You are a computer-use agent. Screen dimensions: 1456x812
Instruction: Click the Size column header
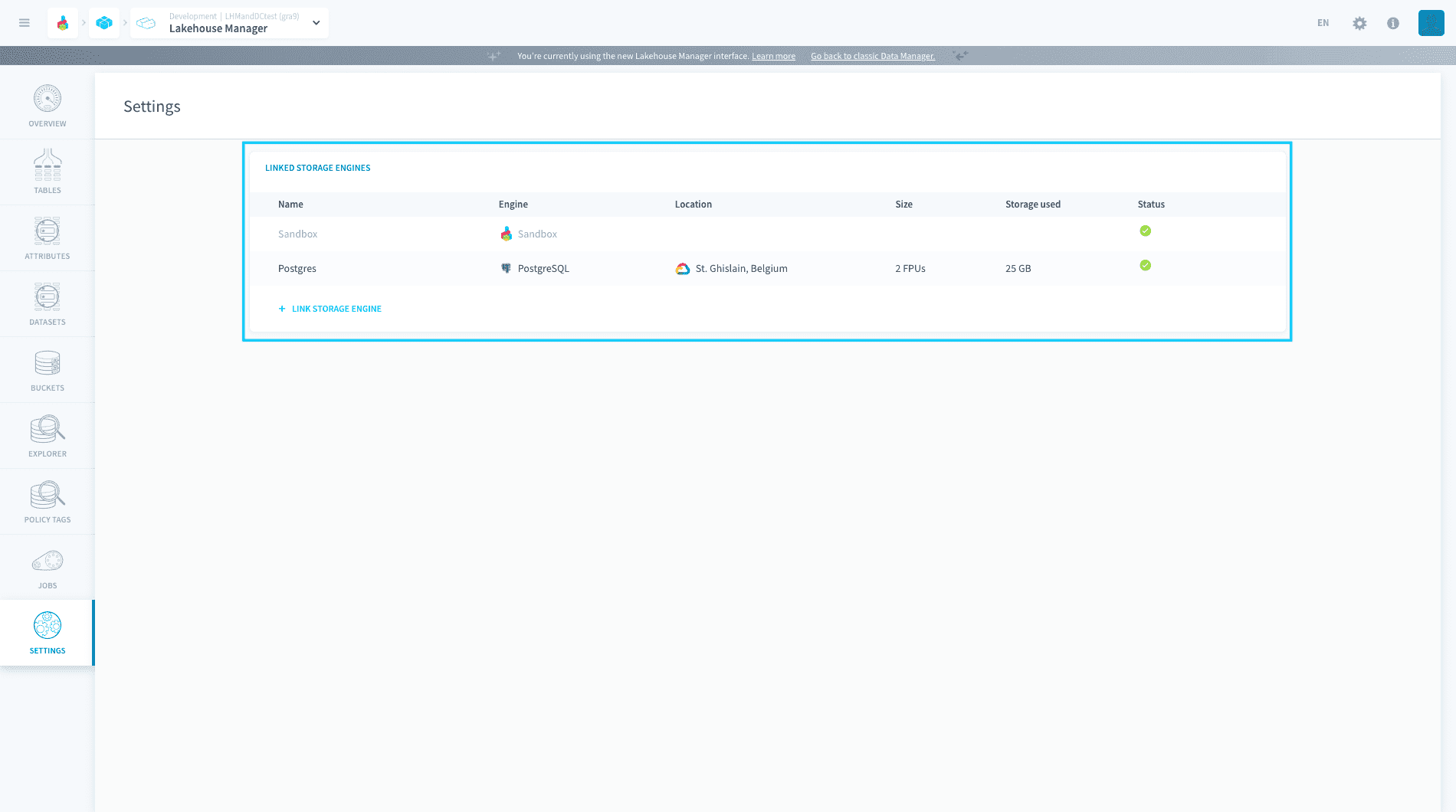point(904,205)
